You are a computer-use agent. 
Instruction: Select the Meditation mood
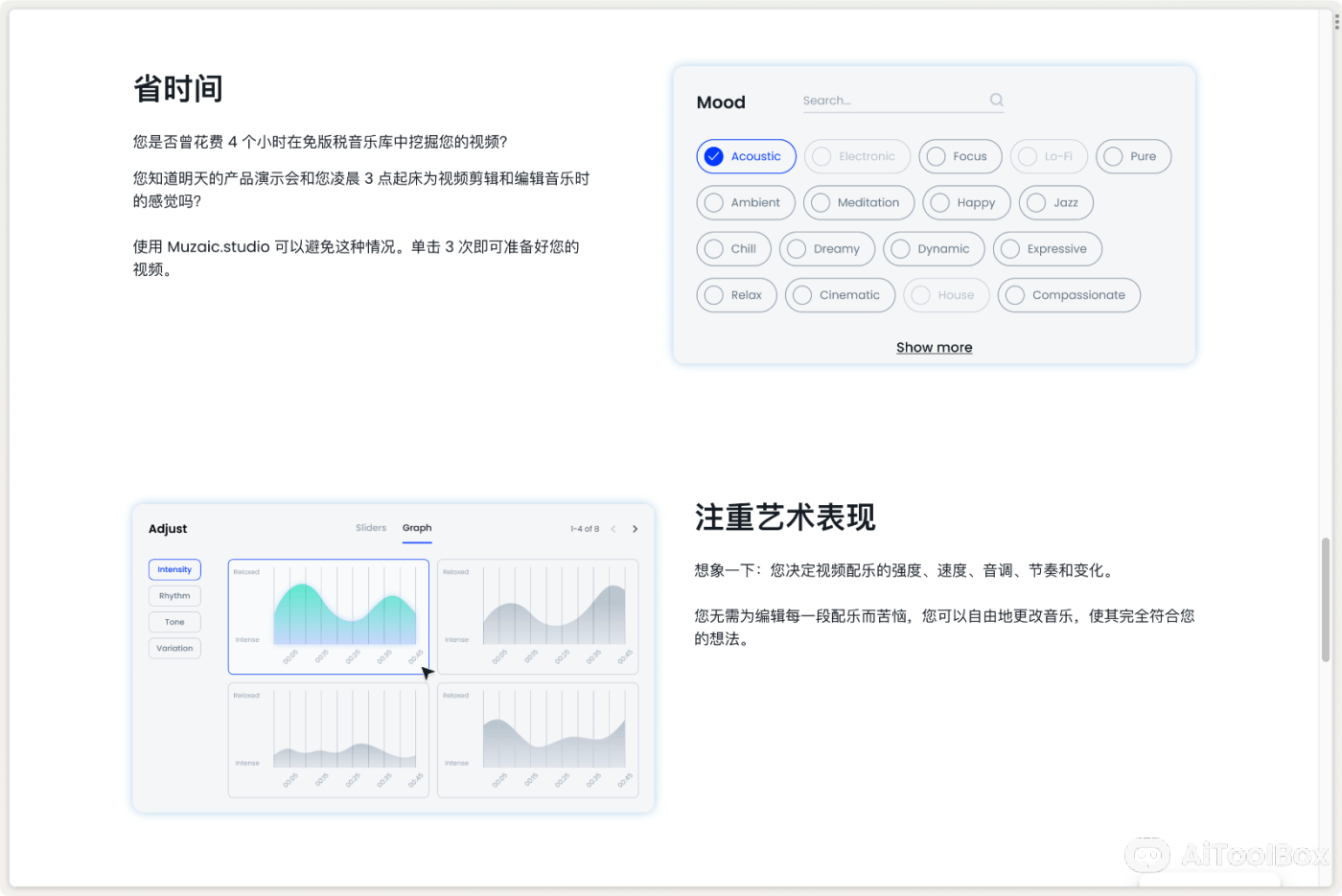pyautogui.click(x=859, y=202)
